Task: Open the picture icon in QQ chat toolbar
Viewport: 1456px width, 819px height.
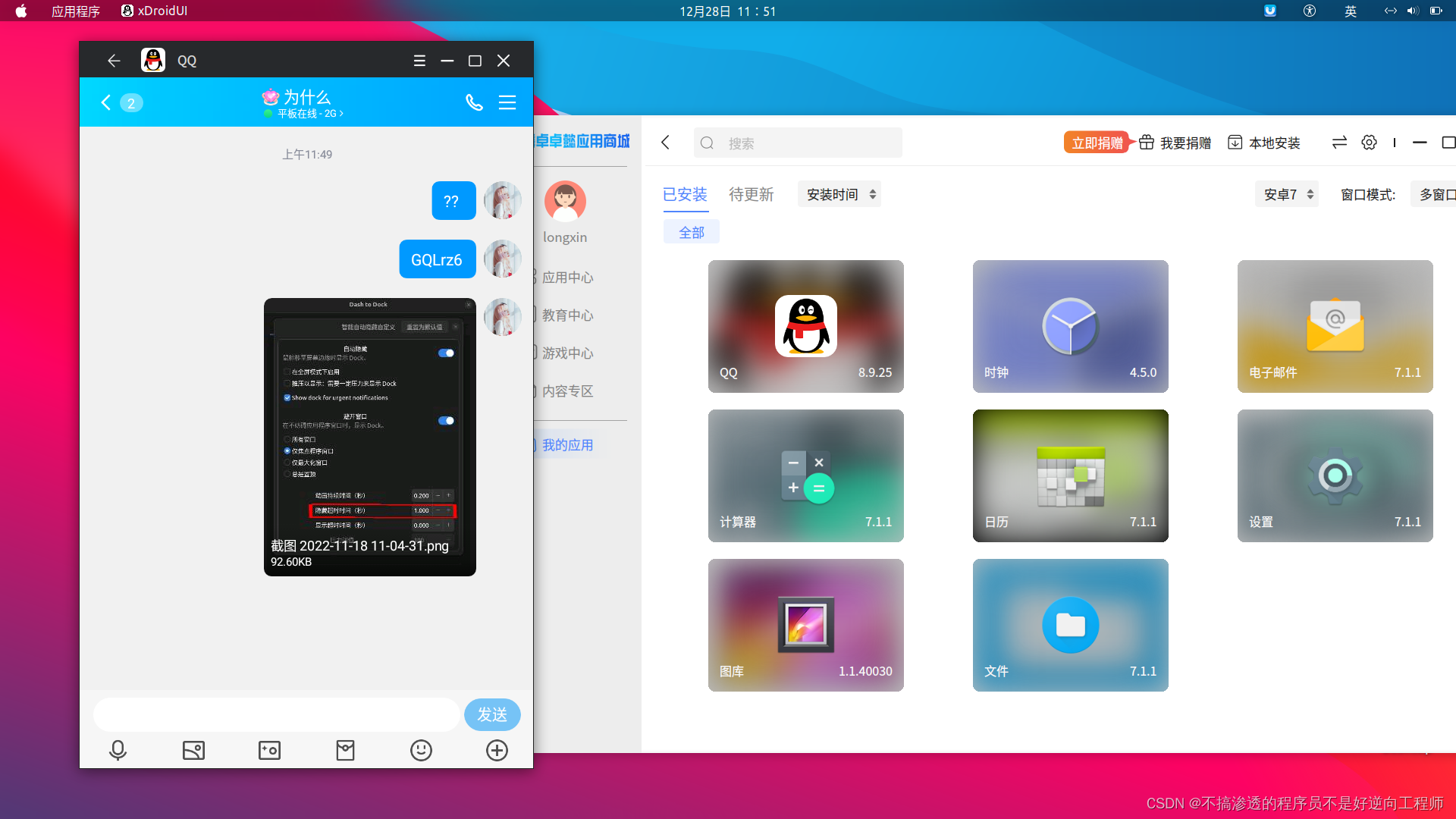Action: point(193,750)
